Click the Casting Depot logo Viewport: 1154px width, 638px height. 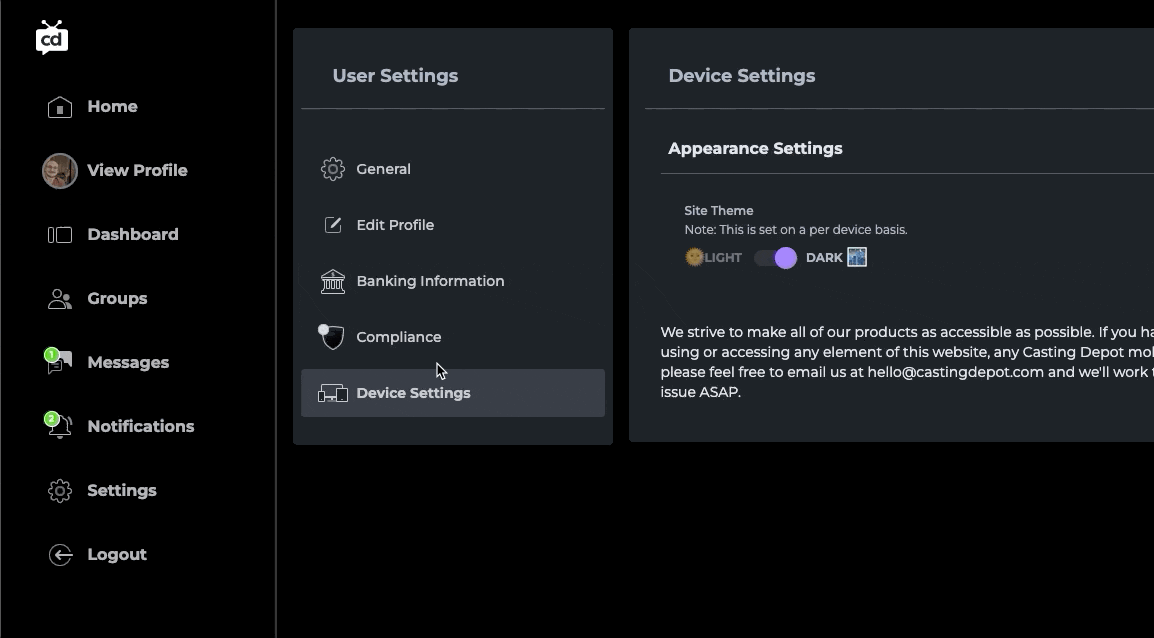[52, 37]
